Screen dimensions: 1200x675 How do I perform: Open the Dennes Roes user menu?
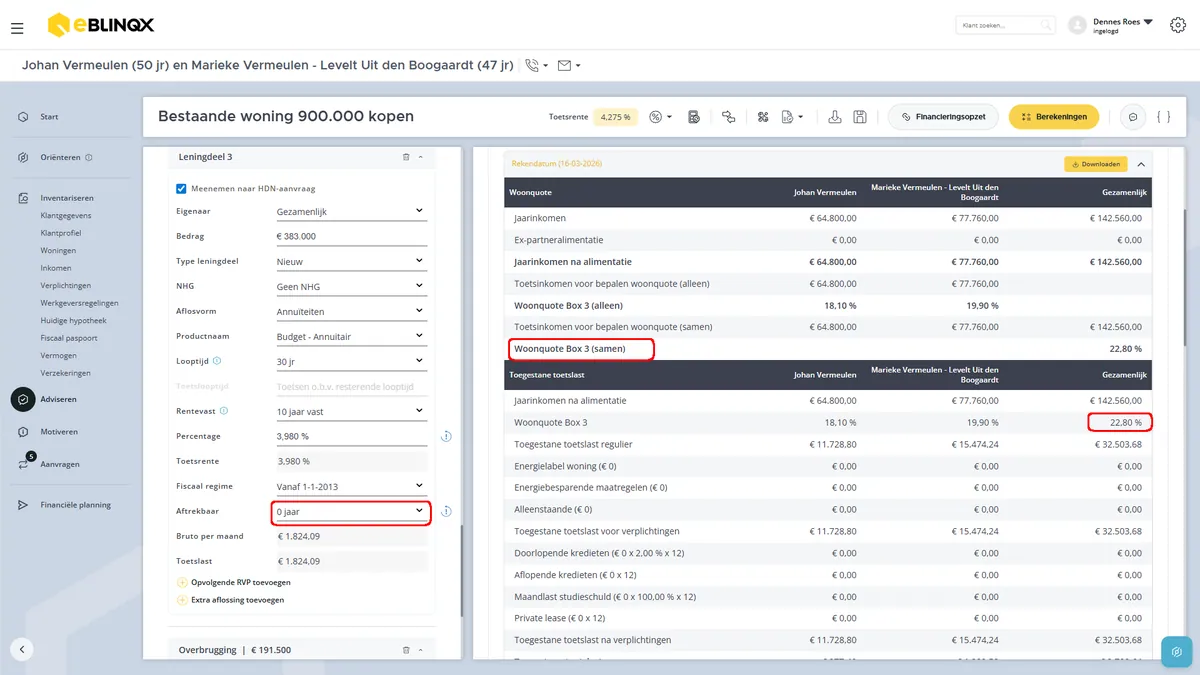[x=1122, y=25]
